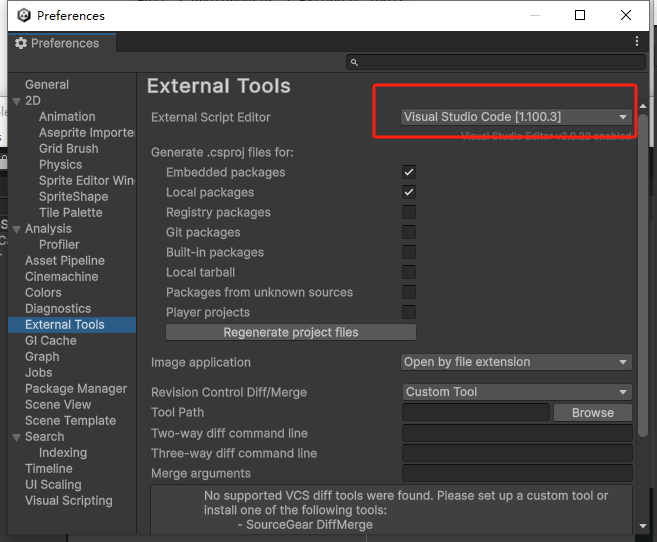Image resolution: width=657 pixels, height=542 pixels.
Task: Maximize the Preferences window
Action: coord(581,15)
